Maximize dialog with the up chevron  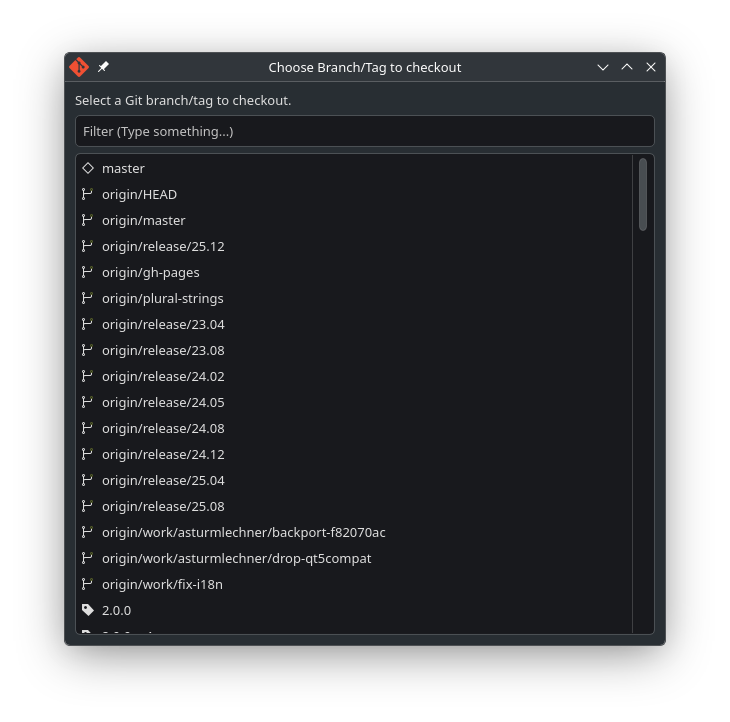coord(627,67)
